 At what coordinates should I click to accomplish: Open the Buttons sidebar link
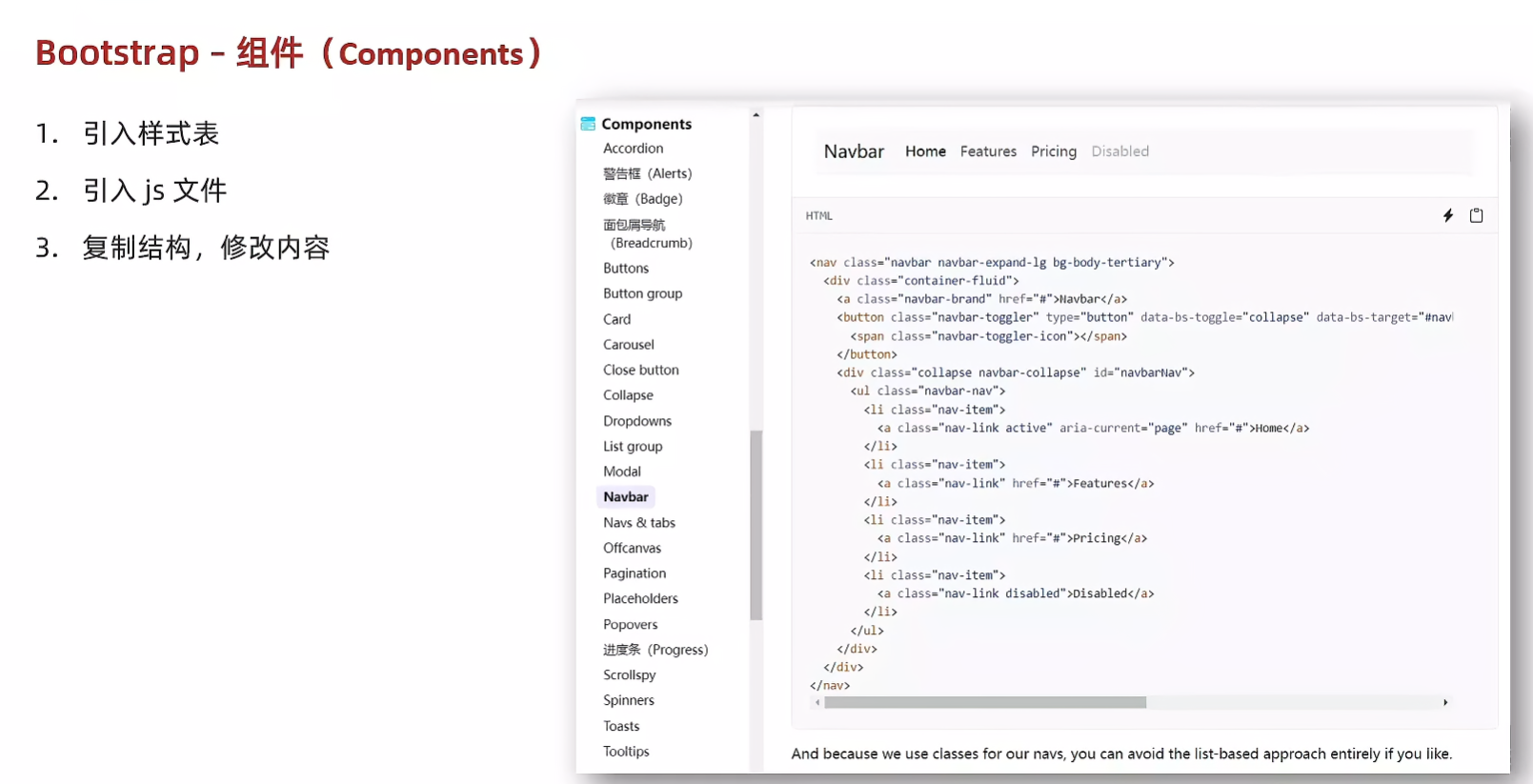pyautogui.click(x=626, y=269)
